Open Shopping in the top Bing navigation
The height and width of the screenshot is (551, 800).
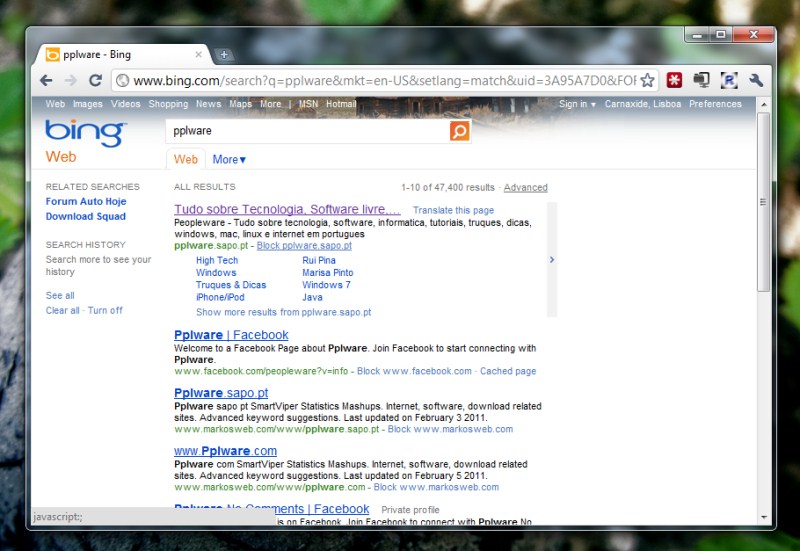(168, 104)
